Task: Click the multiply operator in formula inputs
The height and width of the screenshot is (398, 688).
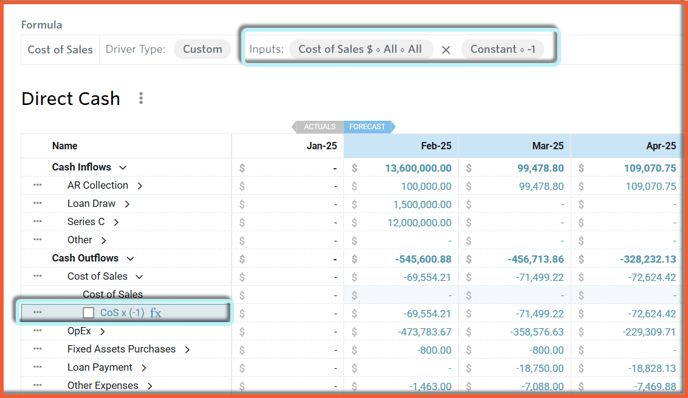Action: coord(446,50)
